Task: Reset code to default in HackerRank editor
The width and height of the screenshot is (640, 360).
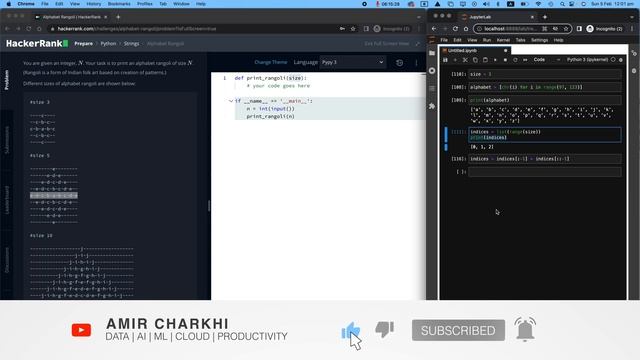Action: tap(399, 62)
